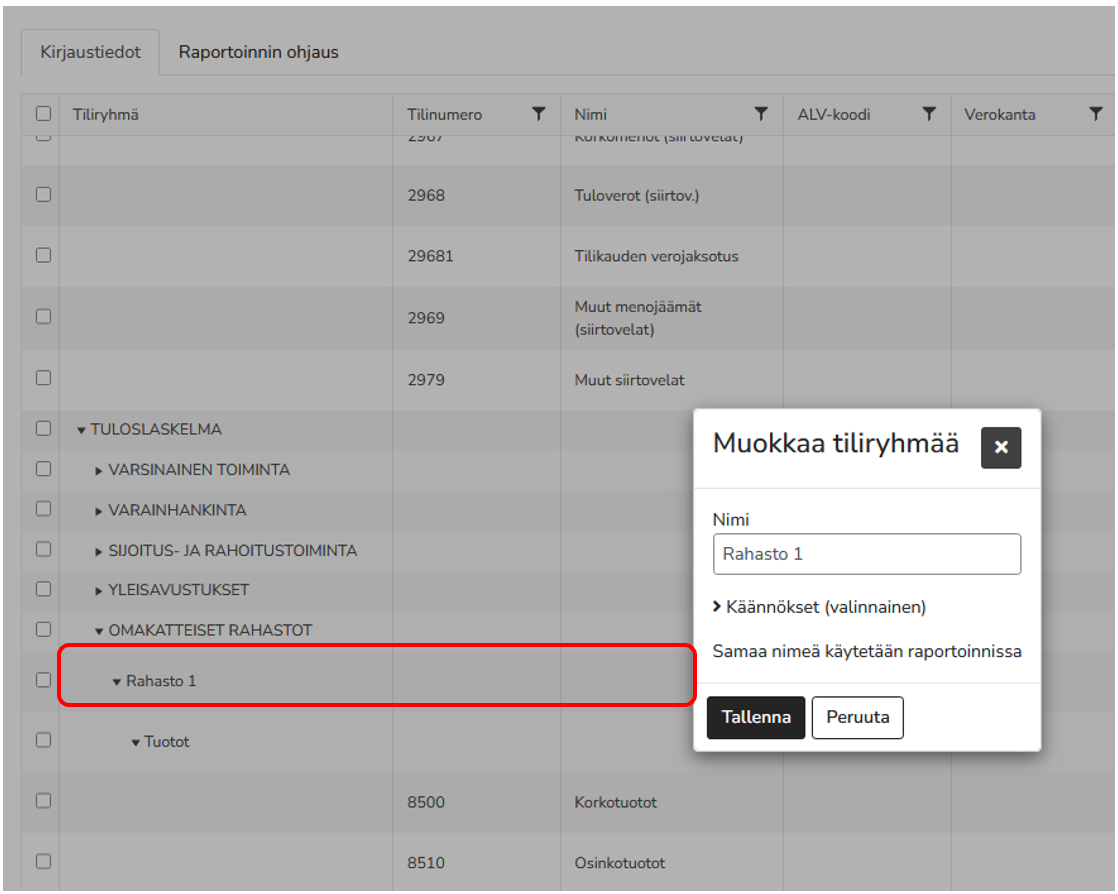The width and height of the screenshot is (1118, 894).
Task: Switch to the Kirjaustiedot tab
Action: coord(91,52)
